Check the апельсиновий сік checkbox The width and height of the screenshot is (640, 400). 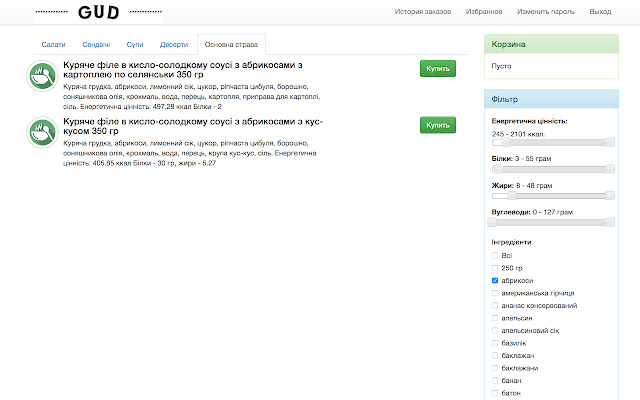pyautogui.click(x=495, y=330)
